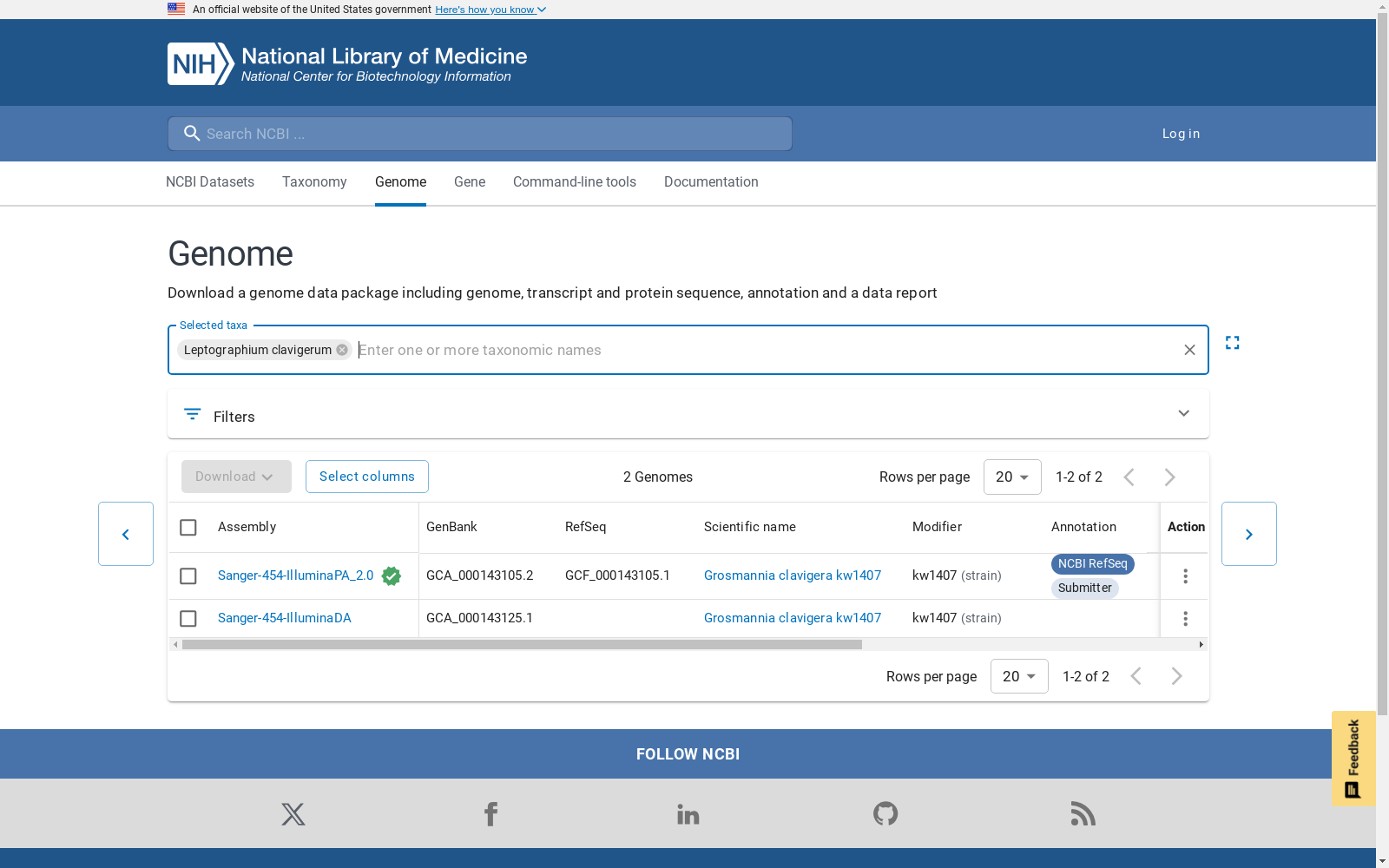Open NCBI Datasets tab
Viewport: 1389px width, 868px height.
tap(210, 181)
